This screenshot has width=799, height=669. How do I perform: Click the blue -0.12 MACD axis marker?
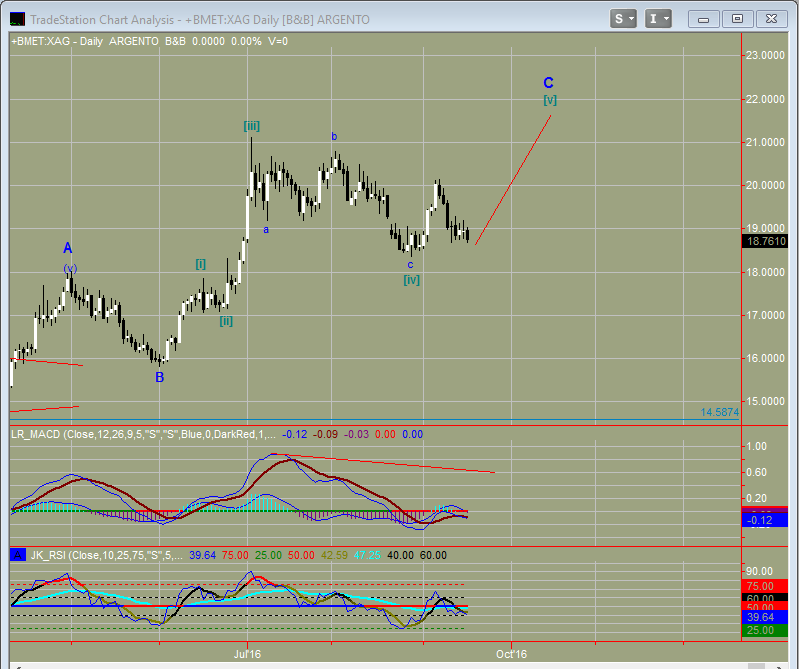tap(765, 520)
